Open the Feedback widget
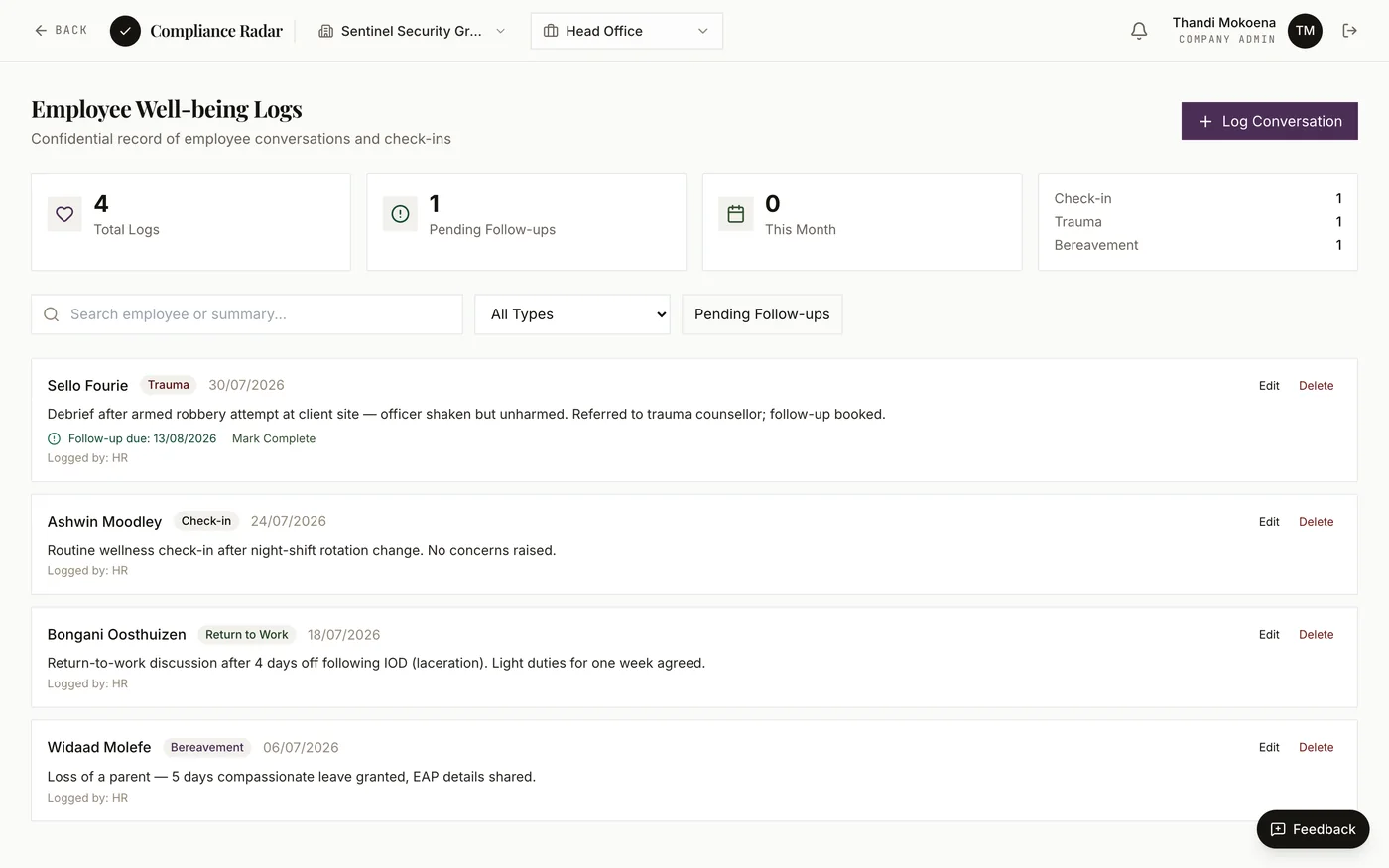Viewport: 1389px width, 868px height. coord(1313,829)
